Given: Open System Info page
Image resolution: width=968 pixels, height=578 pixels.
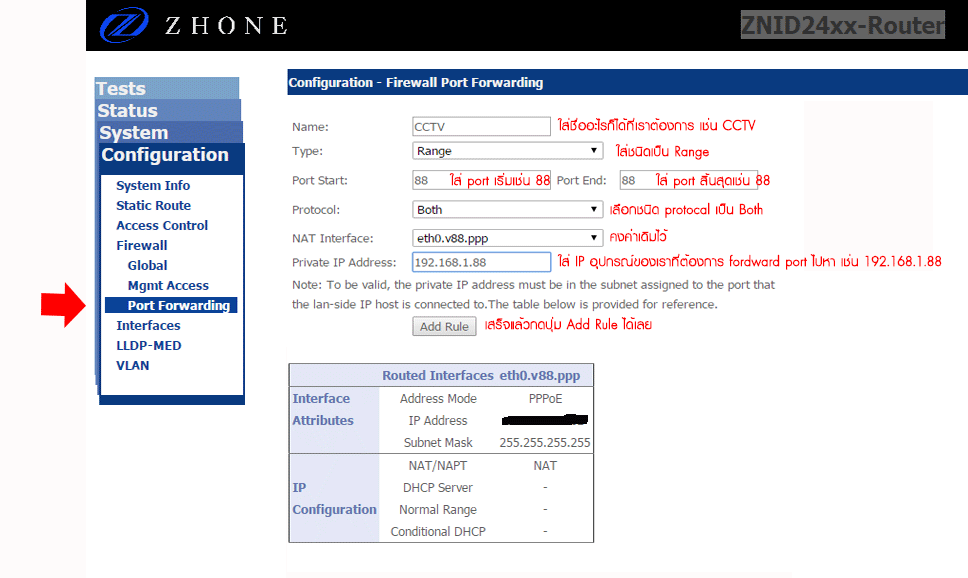Looking at the screenshot, I should click(x=152, y=185).
